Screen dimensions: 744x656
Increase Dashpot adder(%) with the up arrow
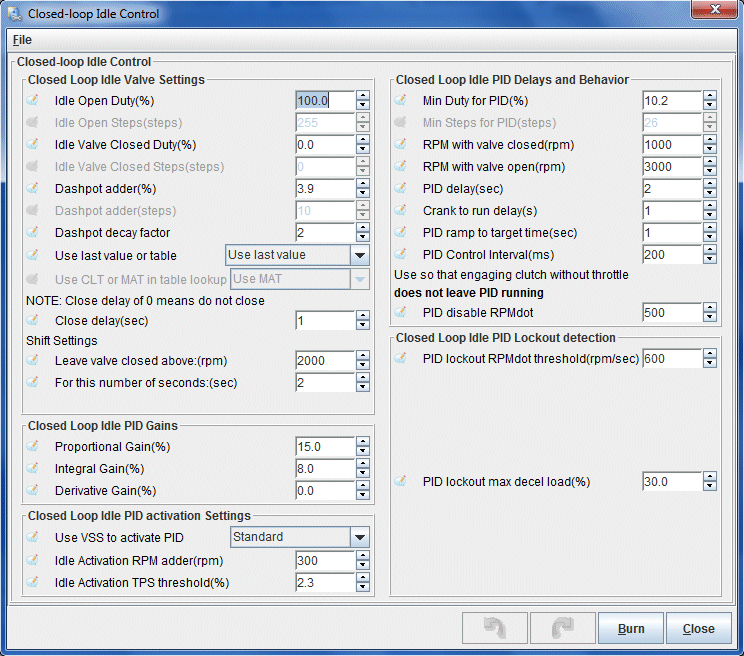[x=363, y=184]
